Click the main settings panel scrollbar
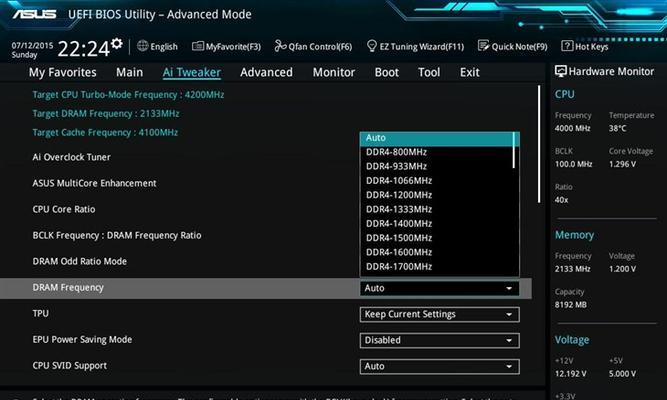Screen dimensions: 667x400 [539, 145]
